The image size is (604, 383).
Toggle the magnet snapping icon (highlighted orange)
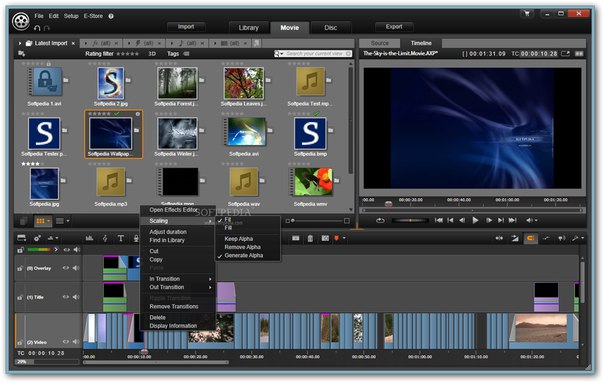(530, 239)
